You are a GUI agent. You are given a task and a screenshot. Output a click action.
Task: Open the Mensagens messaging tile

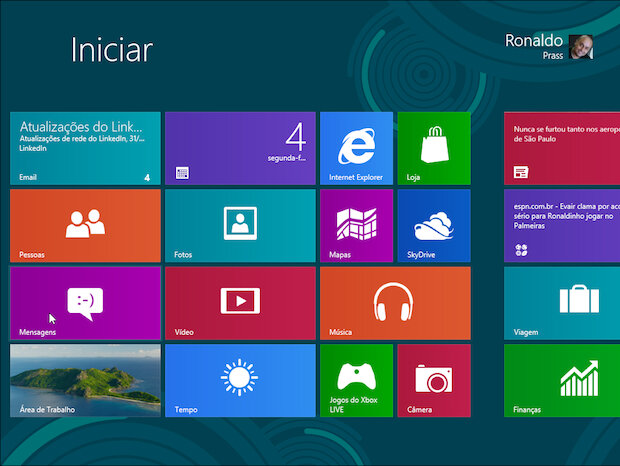(85, 303)
